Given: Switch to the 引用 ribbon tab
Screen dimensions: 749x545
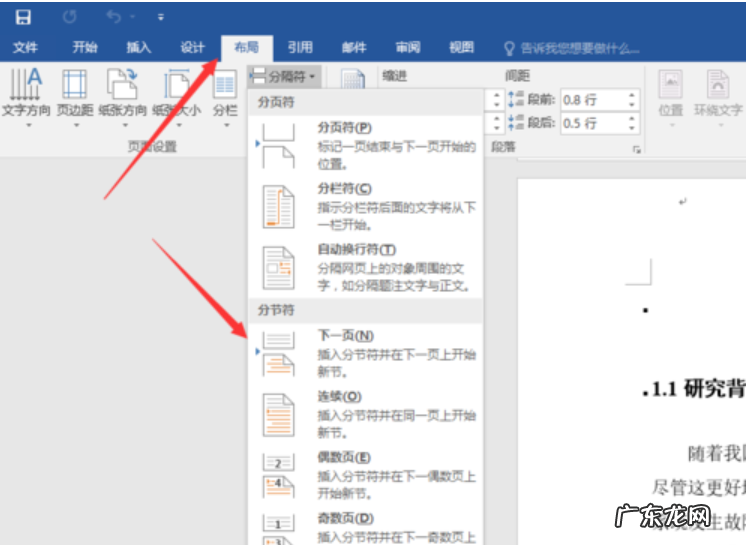Looking at the screenshot, I should click(300, 47).
